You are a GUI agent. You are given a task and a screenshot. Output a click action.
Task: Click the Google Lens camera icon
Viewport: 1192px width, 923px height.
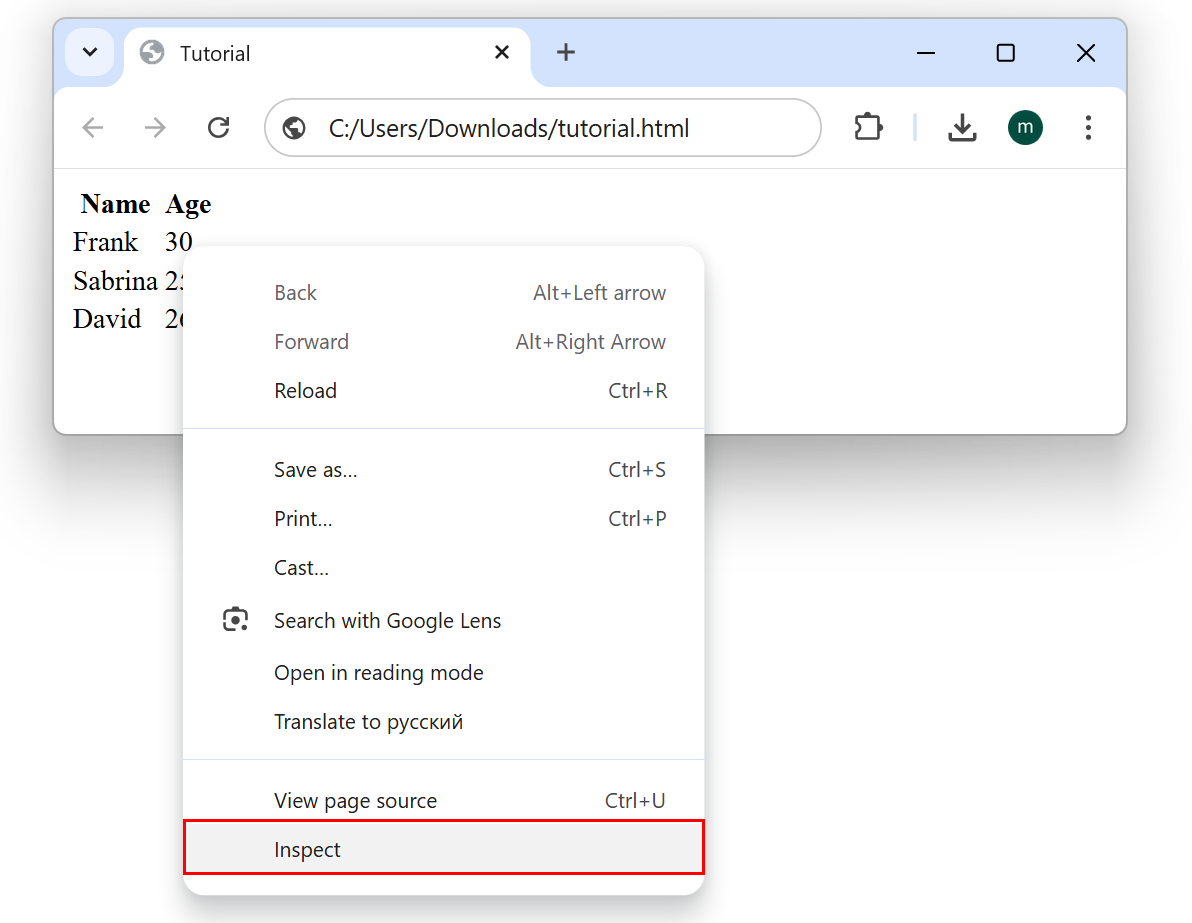(235, 620)
